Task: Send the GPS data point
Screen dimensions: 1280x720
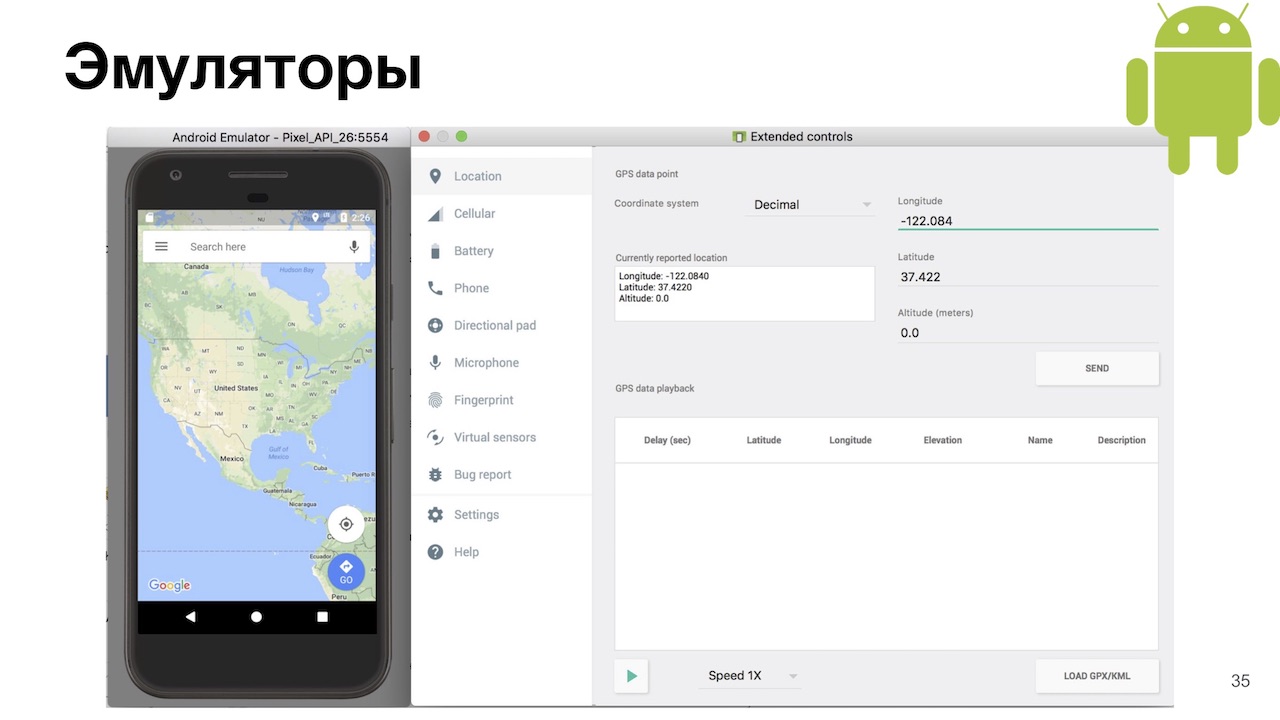Action: click(1097, 368)
